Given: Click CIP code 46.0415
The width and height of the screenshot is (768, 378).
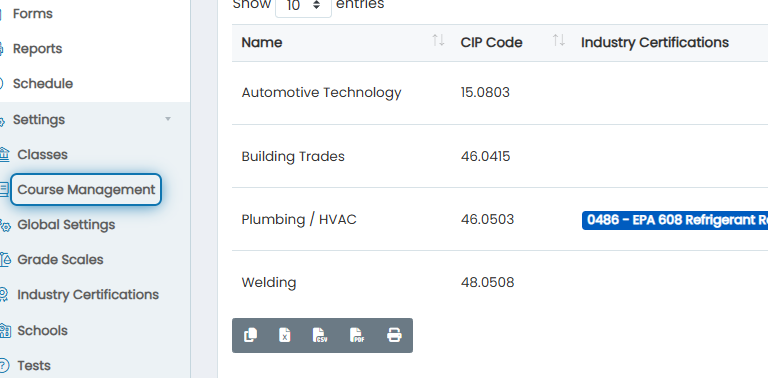Looking at the screenshot, I should click(485, 157).
